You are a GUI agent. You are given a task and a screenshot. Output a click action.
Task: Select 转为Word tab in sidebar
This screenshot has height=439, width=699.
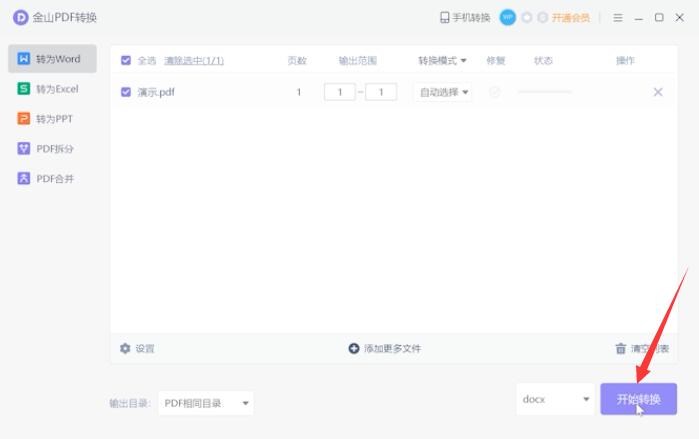tap(53, 58)
